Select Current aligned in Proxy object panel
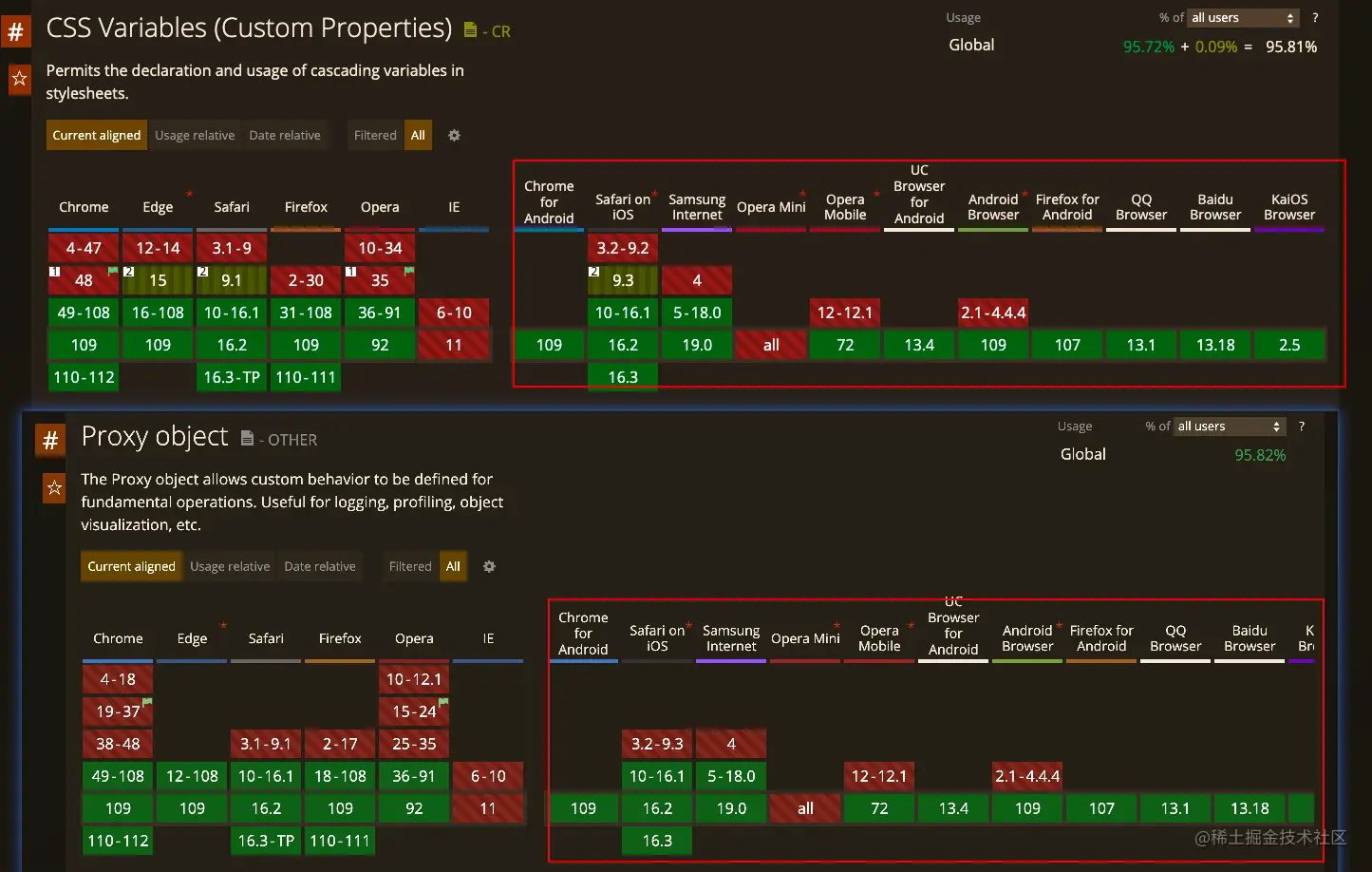This screenshot has width=1372, height=872. (x=131, y=566)
